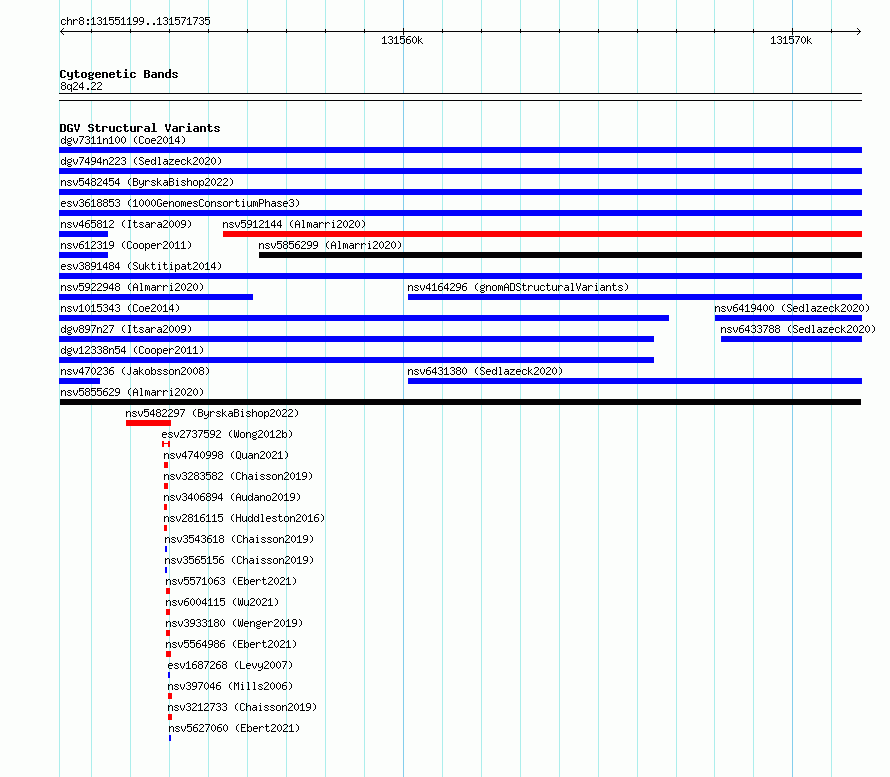The height and width of the screenshot is (777, 890).
Task: Click nsv3406894 (Audano2019) label
Action: (x=232, y=497)
